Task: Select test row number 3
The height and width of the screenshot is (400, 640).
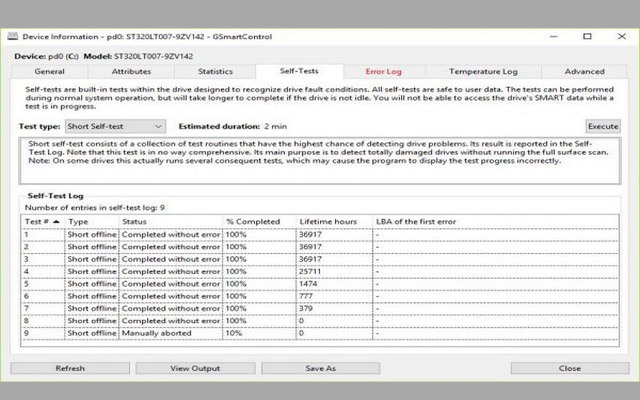Action: pos(320,259)
